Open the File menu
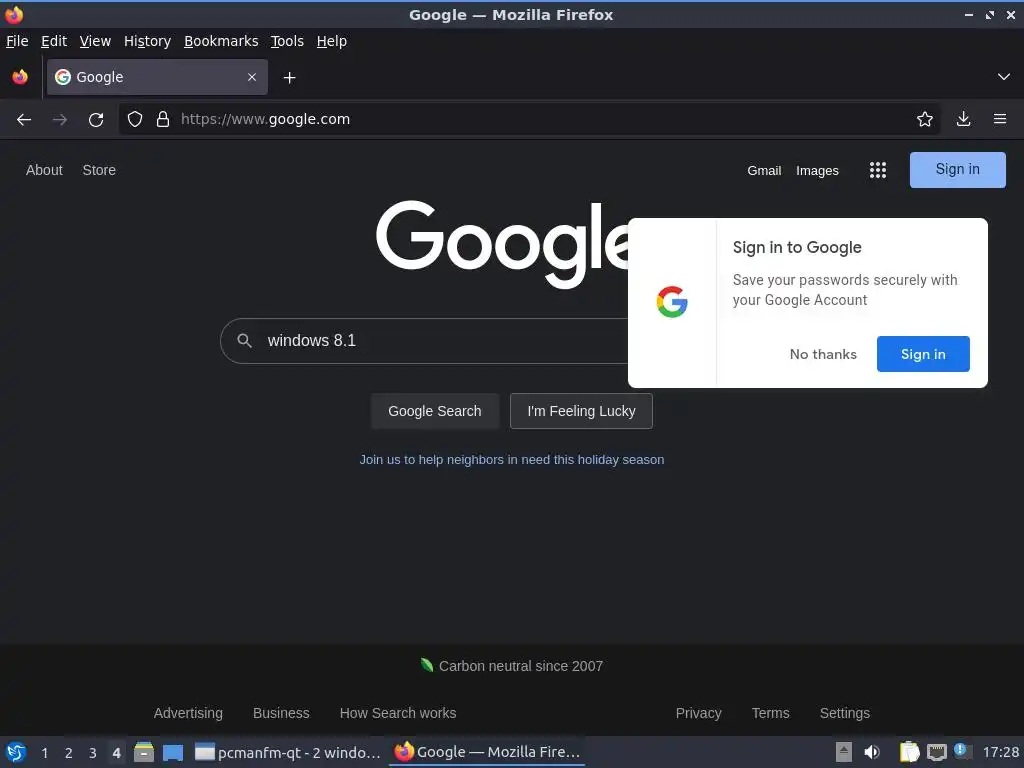Viewport: 1024px width, 768px height. 17,41
